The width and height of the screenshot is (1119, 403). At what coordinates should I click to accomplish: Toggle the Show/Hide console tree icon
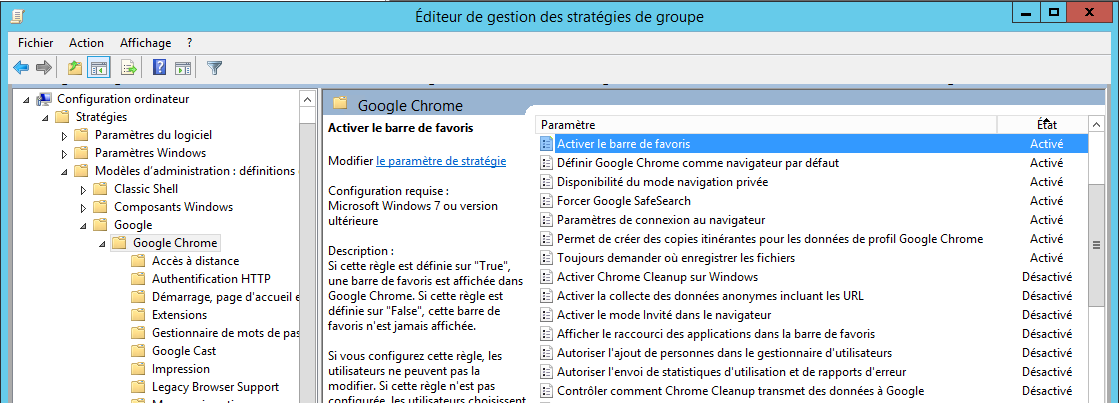click(98, 68)
